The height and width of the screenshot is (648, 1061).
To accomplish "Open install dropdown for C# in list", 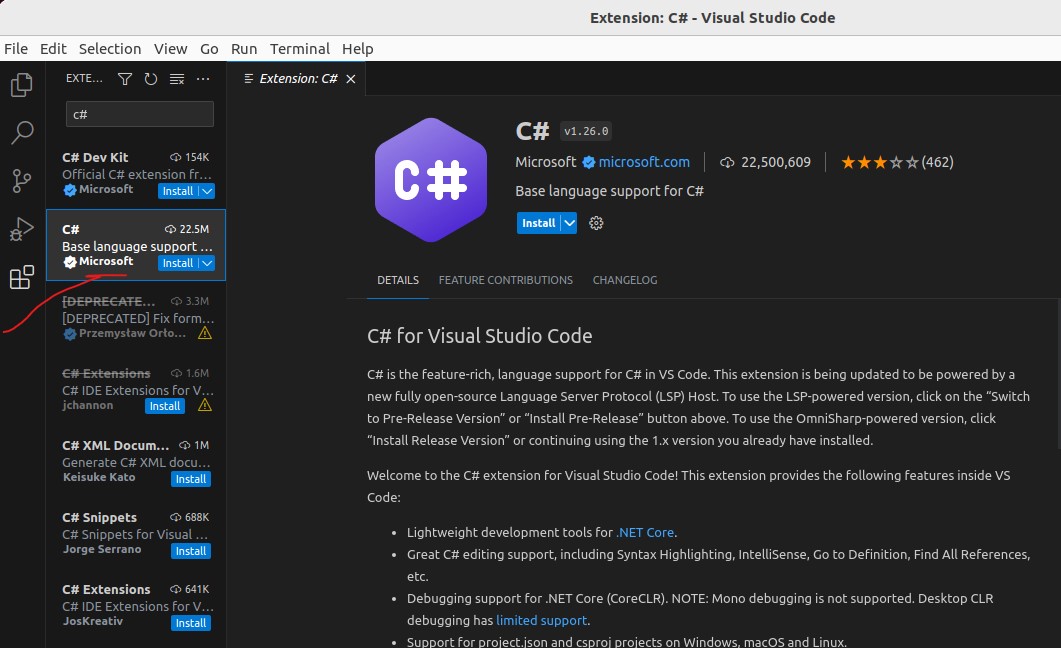I will [x=207, y=263].
